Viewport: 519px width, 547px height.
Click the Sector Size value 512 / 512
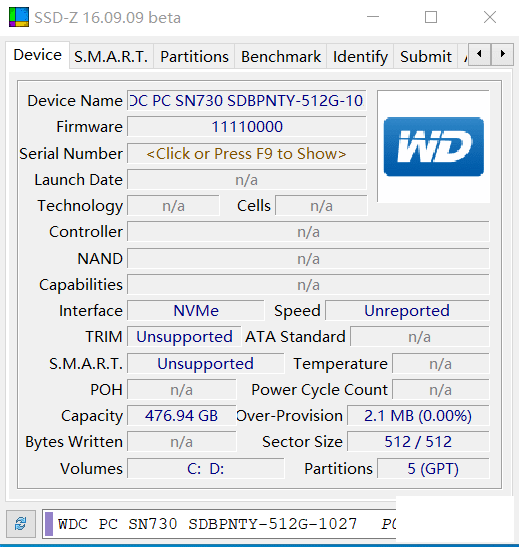418,442
